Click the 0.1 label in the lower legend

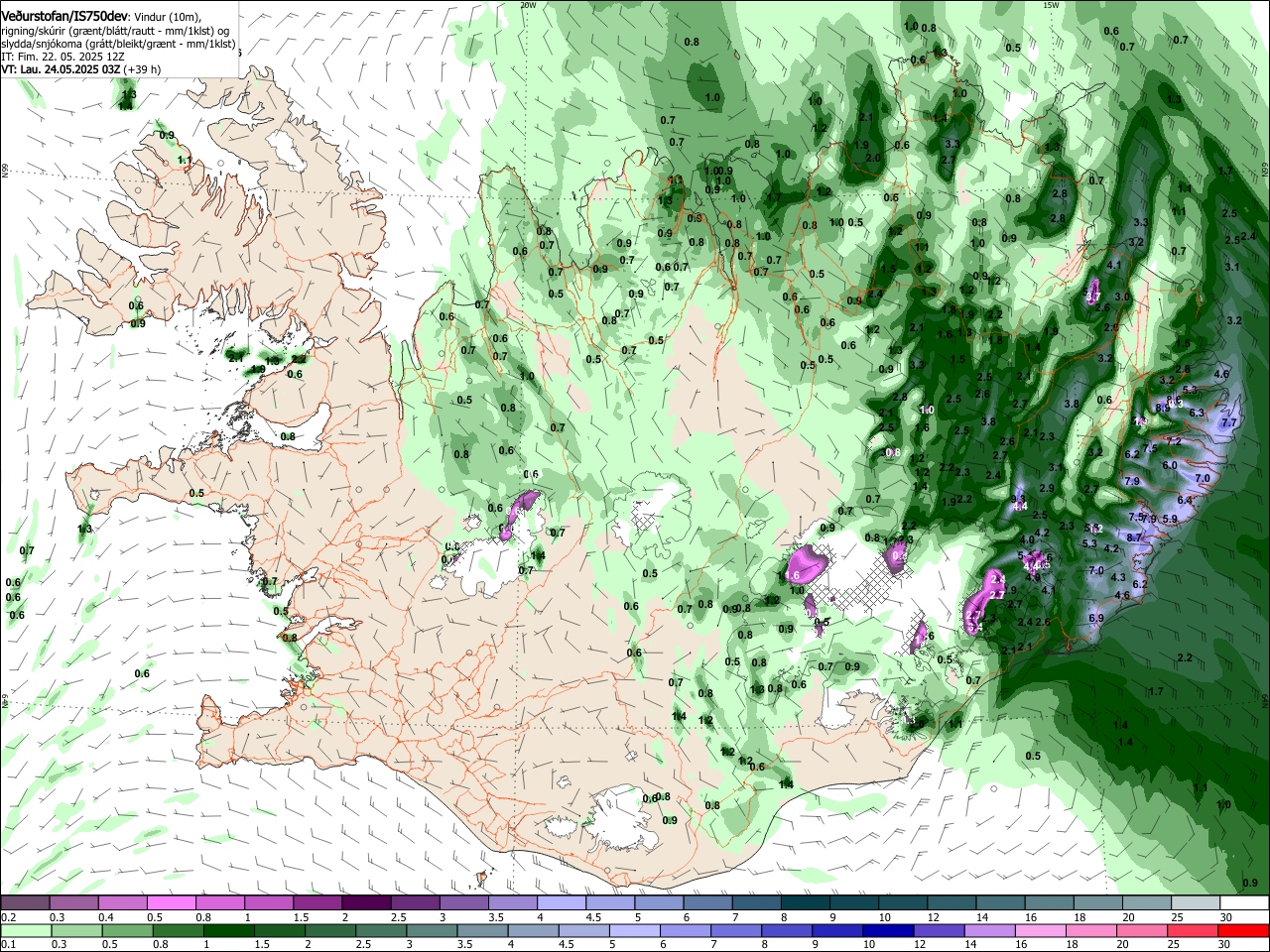click(8, 945)
